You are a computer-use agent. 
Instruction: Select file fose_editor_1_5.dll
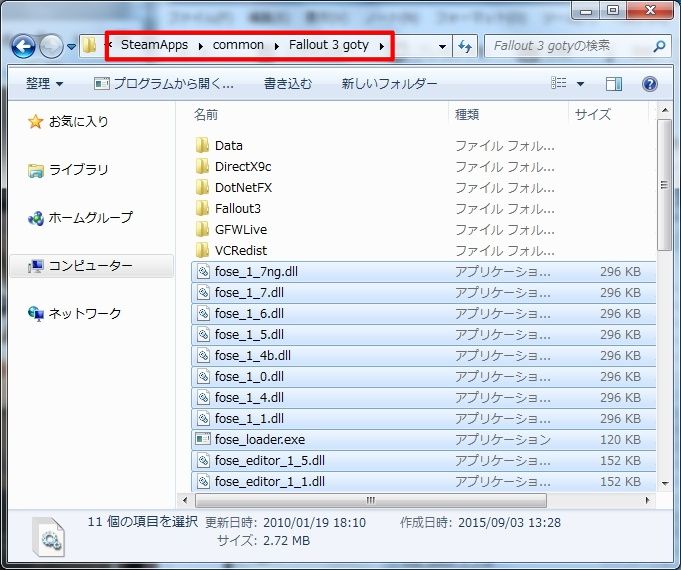click(423, 461)
